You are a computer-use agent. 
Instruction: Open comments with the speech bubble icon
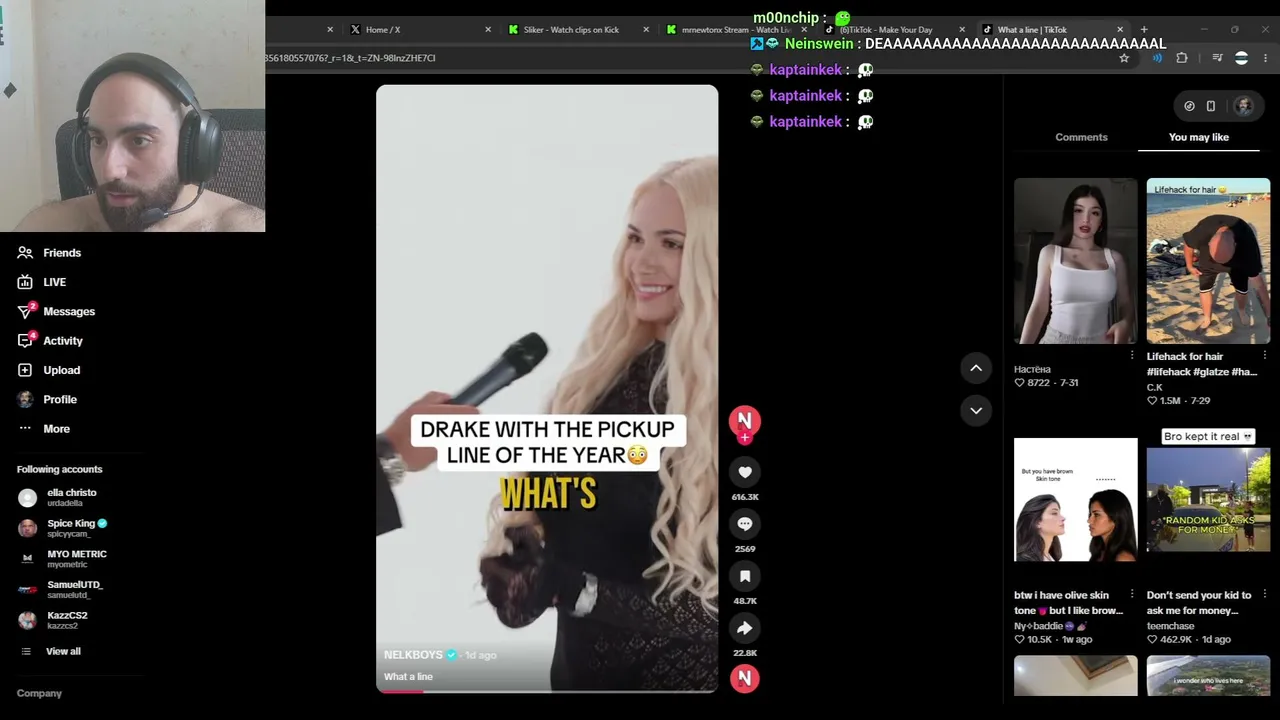pos(745,524)
